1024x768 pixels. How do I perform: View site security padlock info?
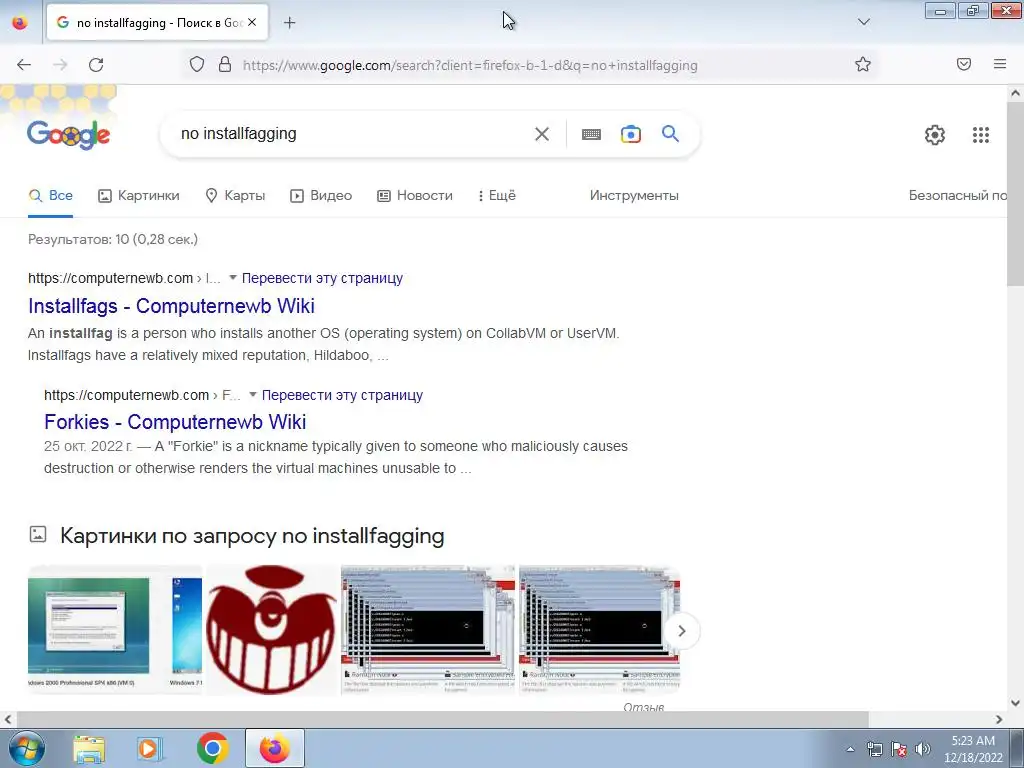[225, 65]
